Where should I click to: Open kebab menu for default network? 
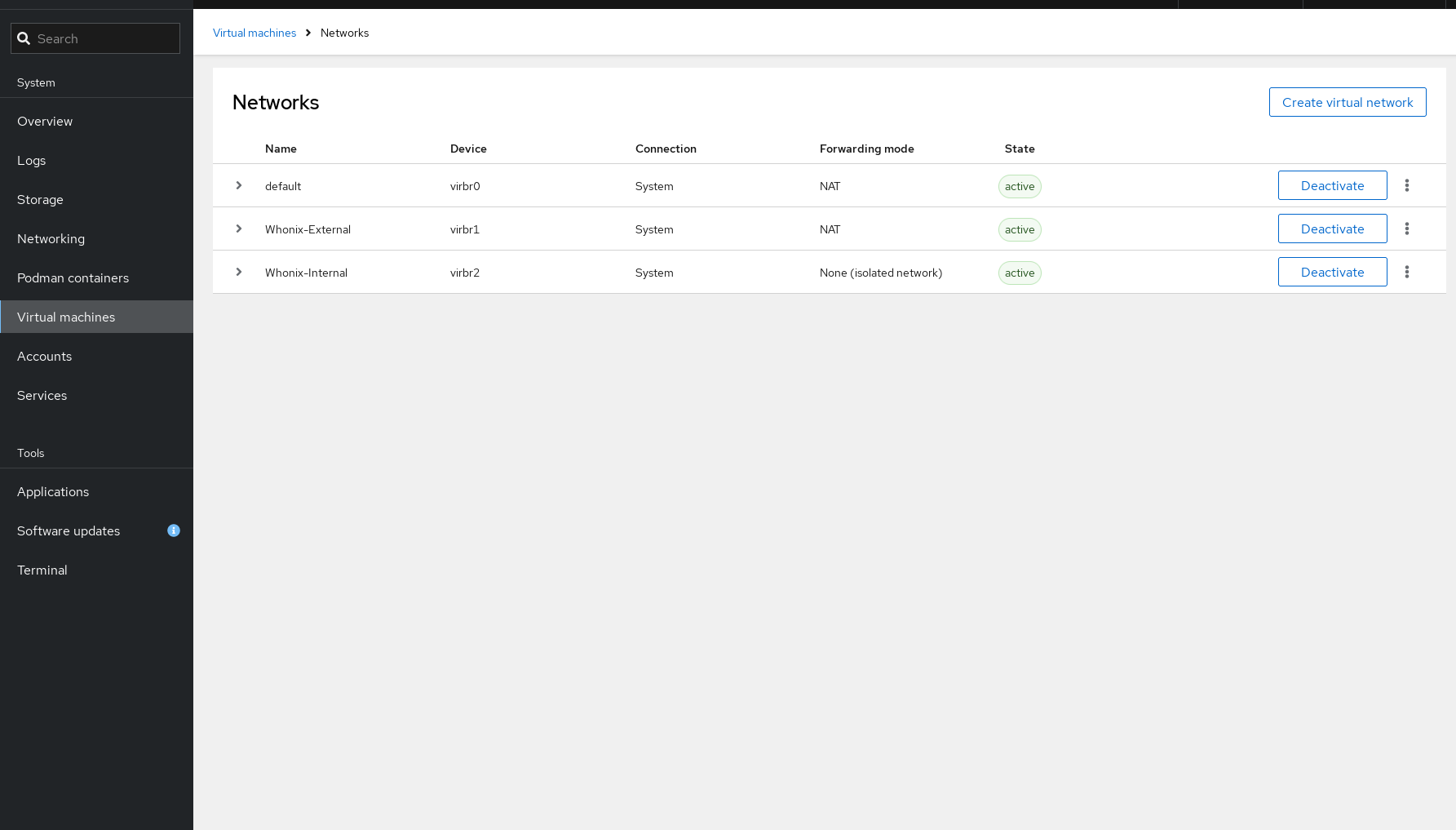[1406, 185]
